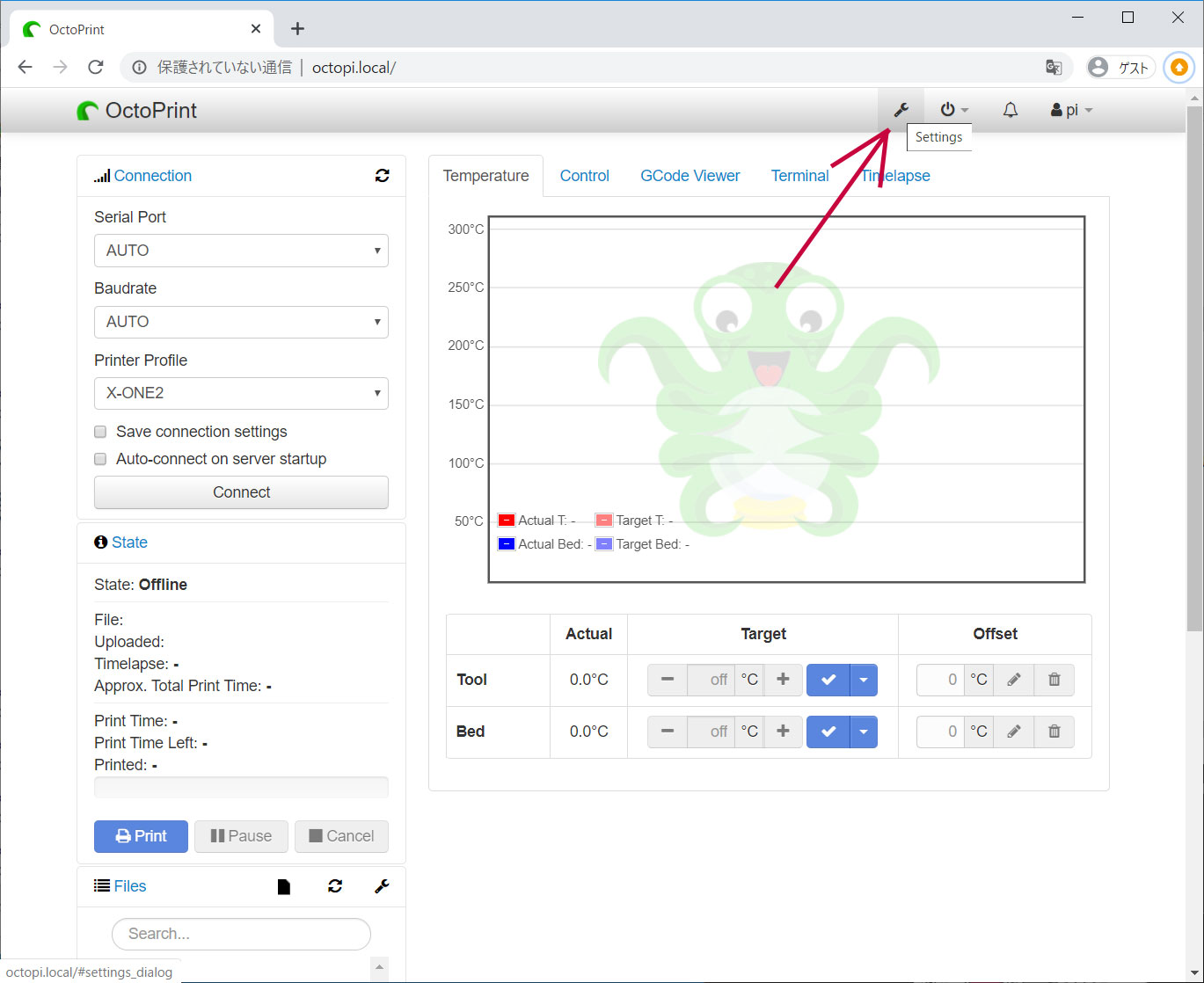
Task: Refresh the Files list
Action: click(335, 886)
